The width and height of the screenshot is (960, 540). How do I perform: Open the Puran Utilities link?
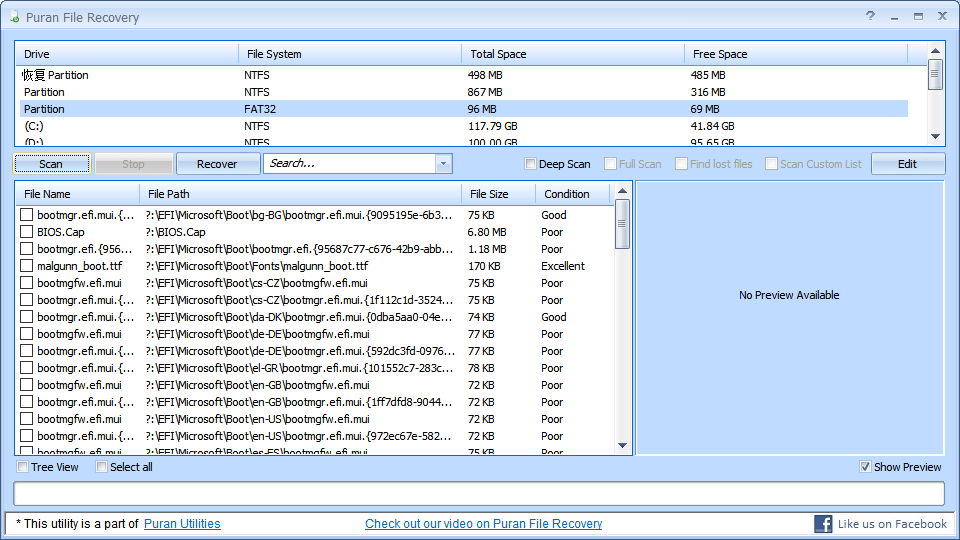point(182,523)
